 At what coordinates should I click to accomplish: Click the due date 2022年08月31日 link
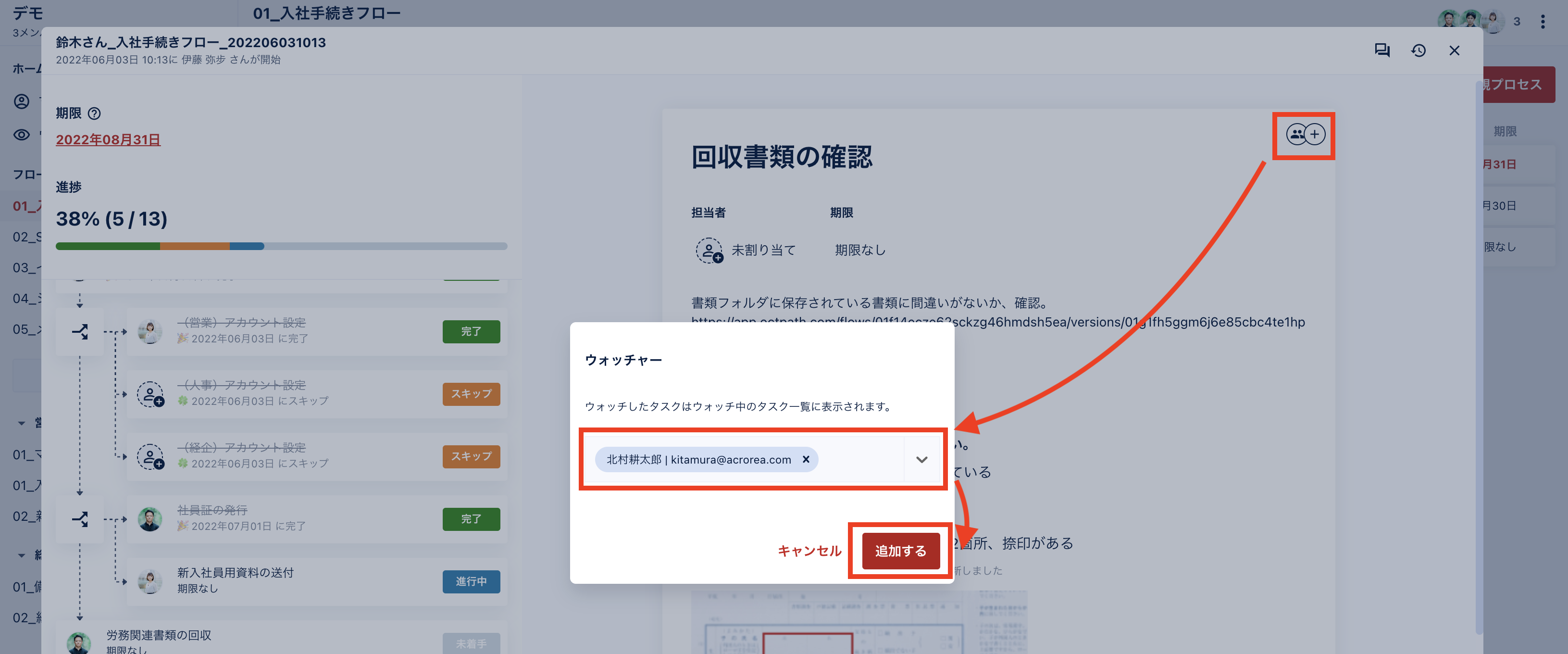tap(108, 139)
